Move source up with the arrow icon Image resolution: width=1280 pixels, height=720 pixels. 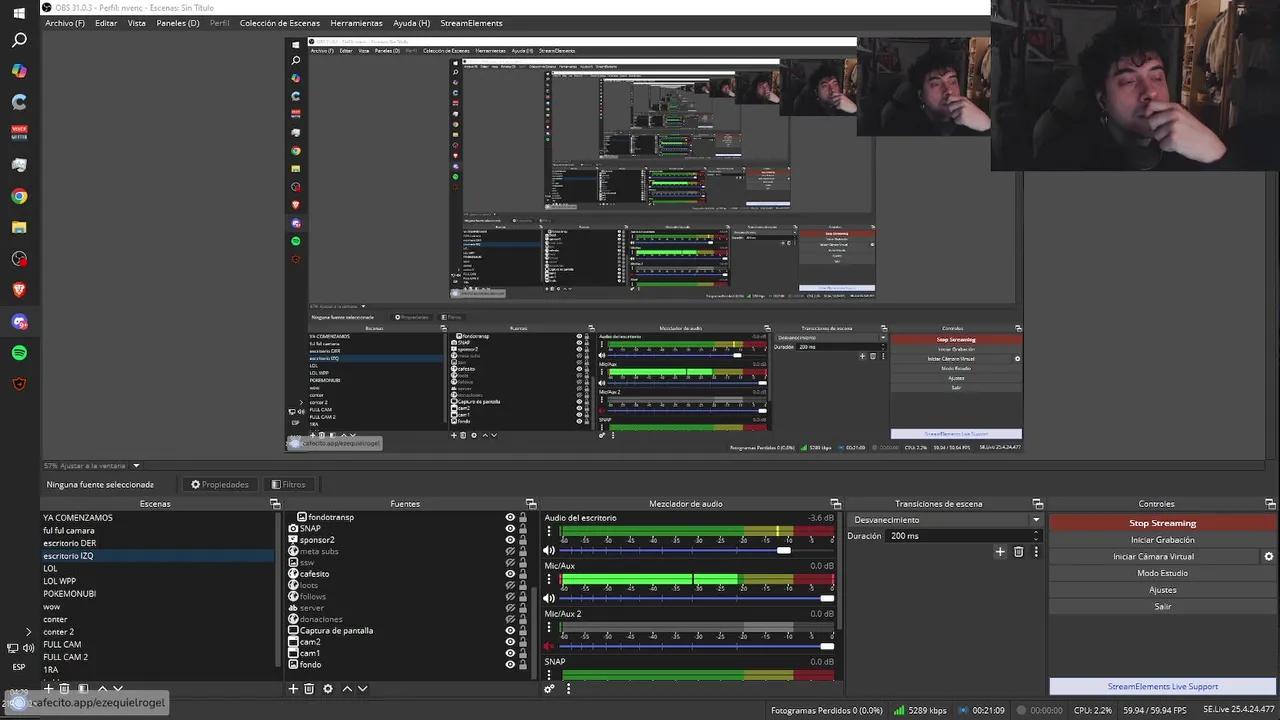coord(347,688)
